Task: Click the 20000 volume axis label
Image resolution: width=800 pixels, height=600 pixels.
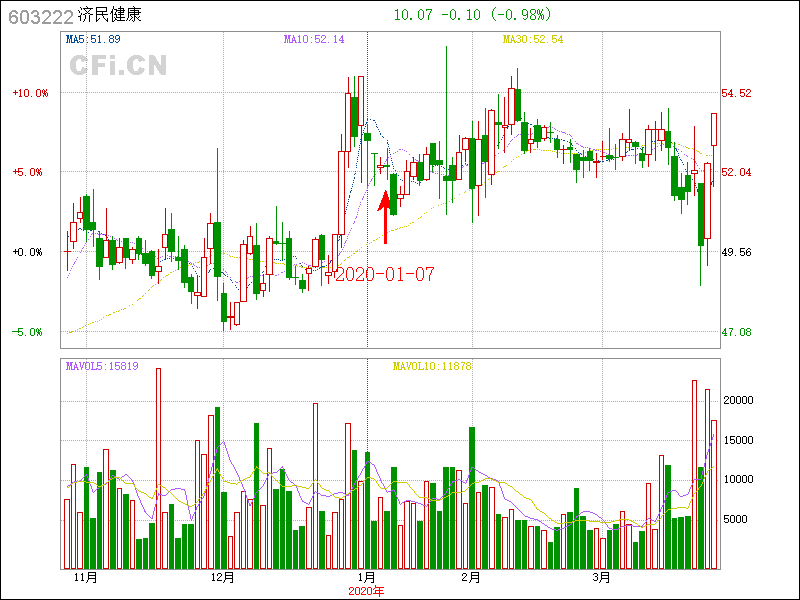Action: tap(739, 400)
